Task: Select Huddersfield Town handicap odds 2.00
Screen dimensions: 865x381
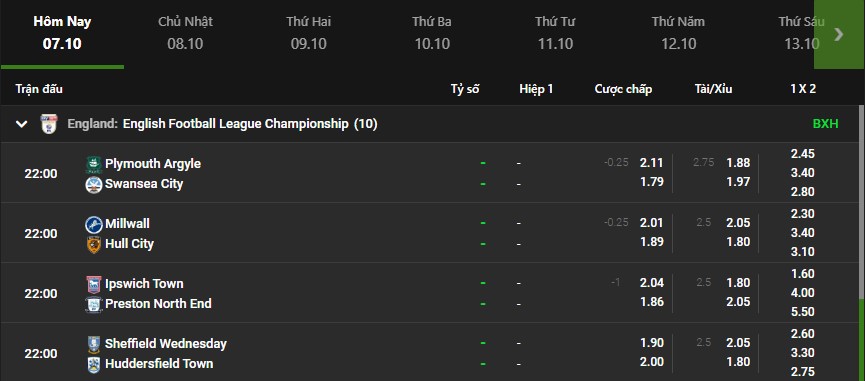Action: pyautogui.click(x=652, y=362)
